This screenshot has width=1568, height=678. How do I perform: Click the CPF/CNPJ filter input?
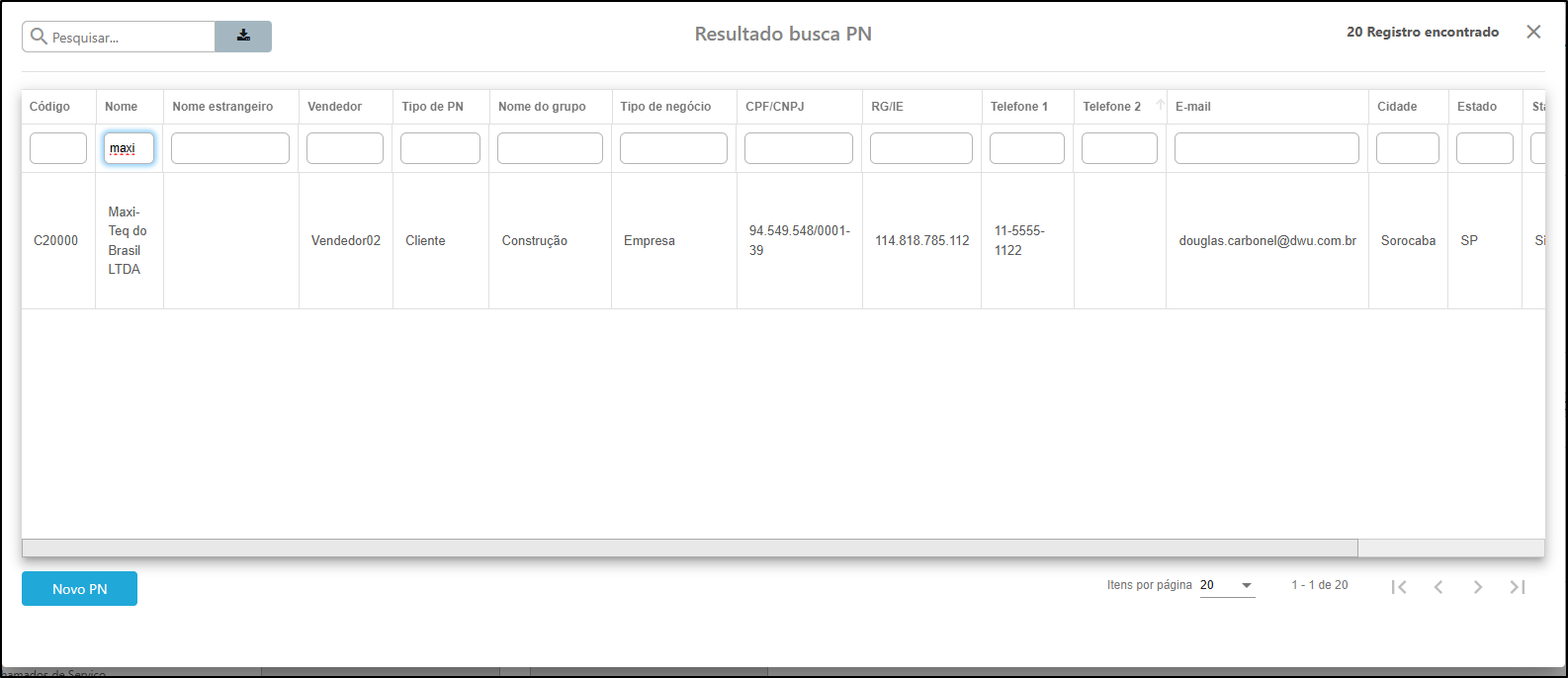pos(799,148)
